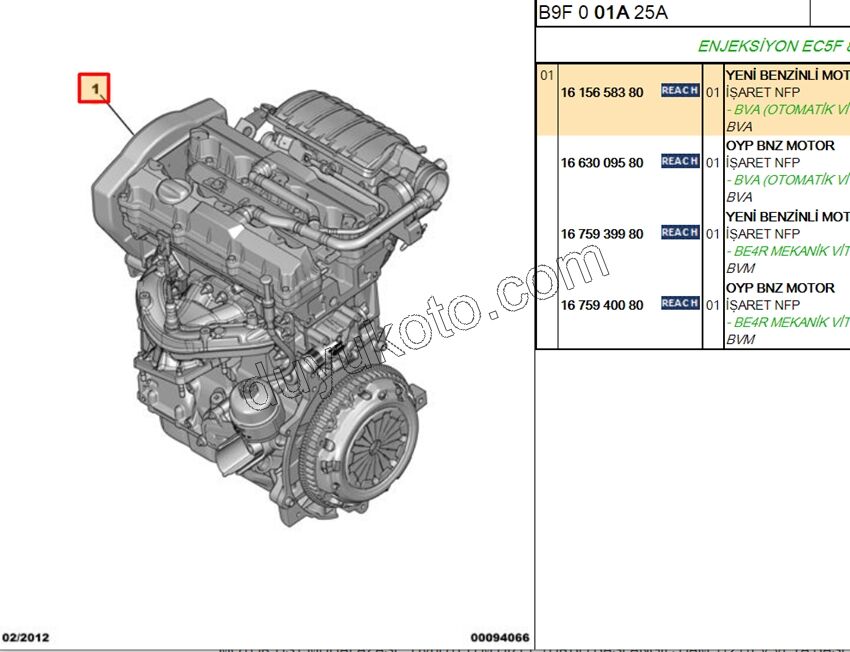Open the ENJEKSİYON EC5F section header

coord(770,44)
